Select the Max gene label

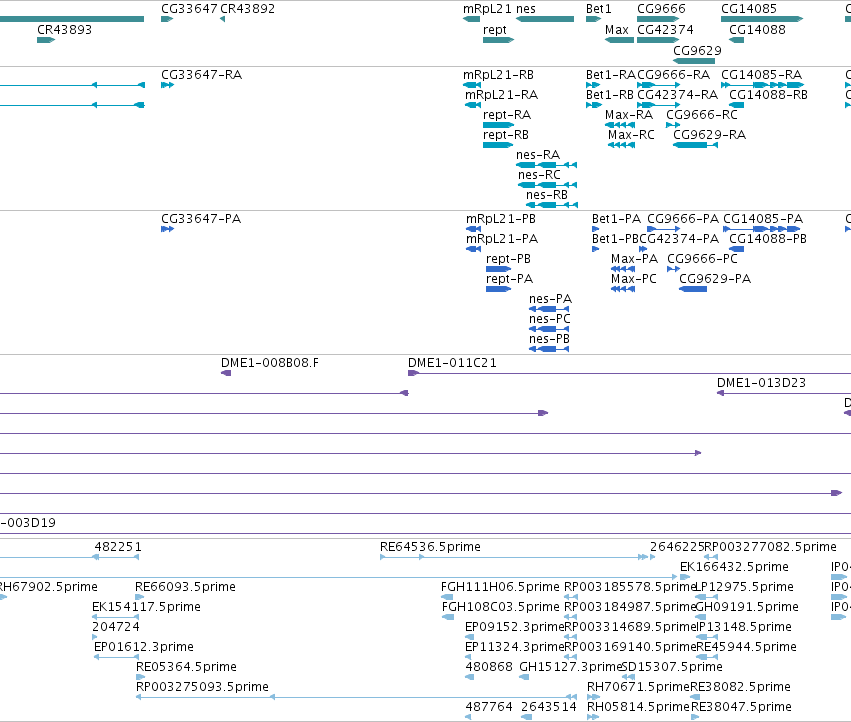coord(617,30)
